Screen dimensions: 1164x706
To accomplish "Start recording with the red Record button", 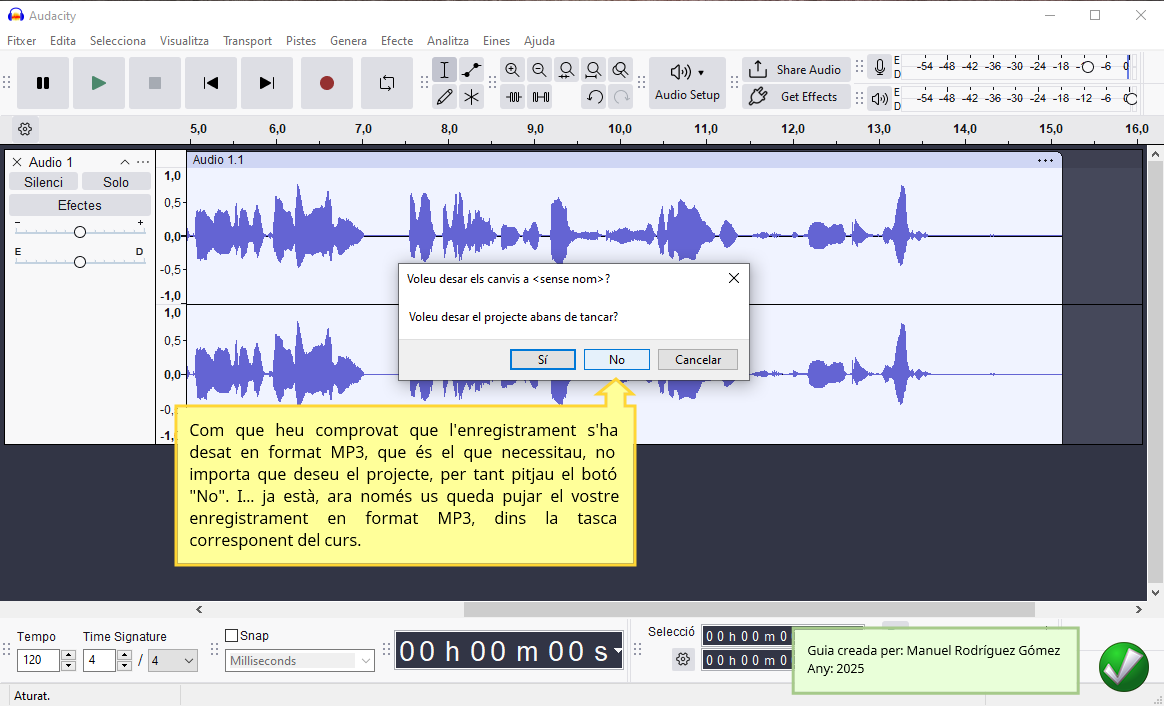I will (x=327, y=83).
